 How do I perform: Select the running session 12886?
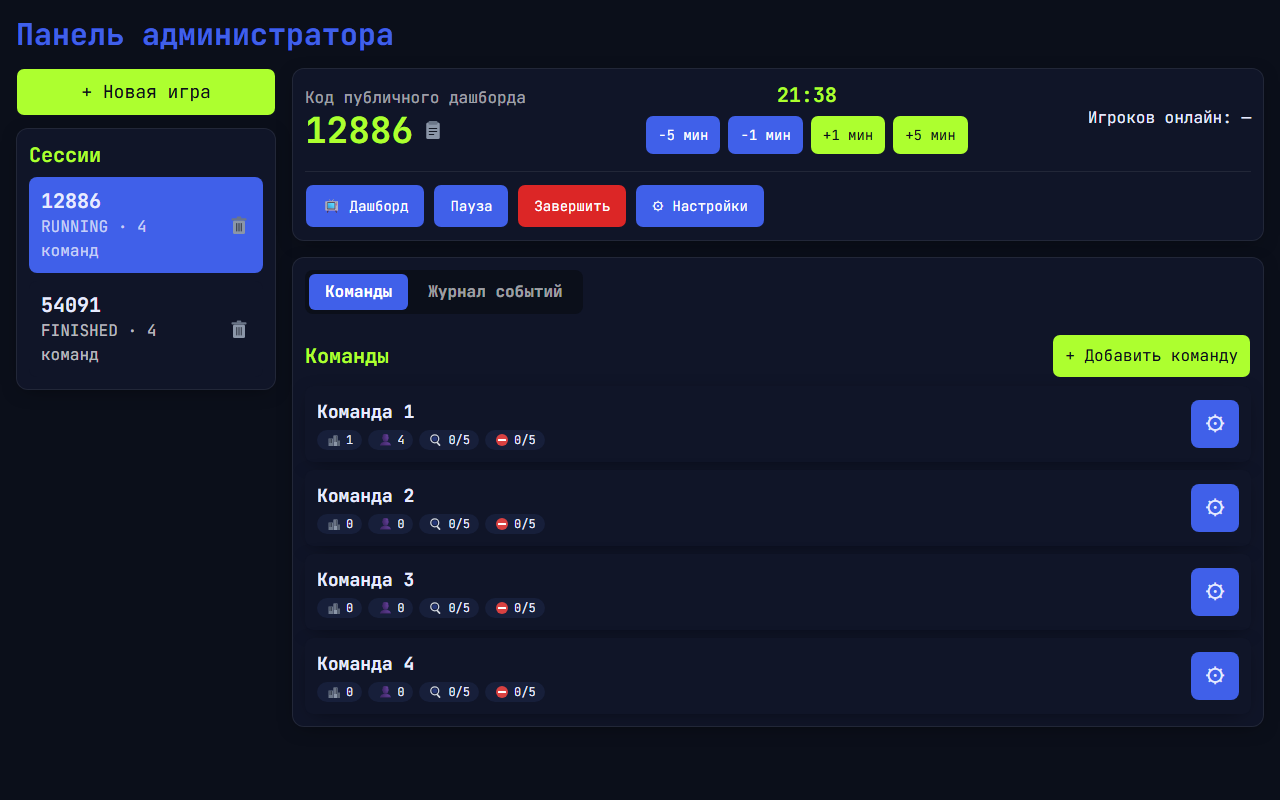(146, 225)
